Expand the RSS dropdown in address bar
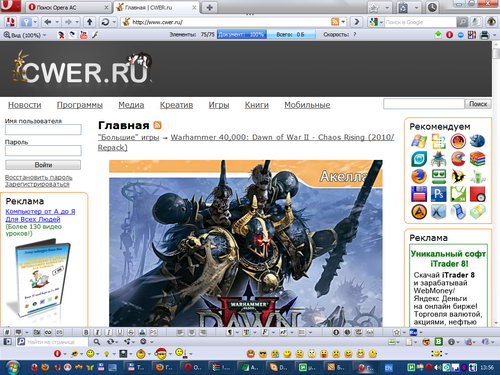This screenshot has height=375, width=500. click(343, 22)
